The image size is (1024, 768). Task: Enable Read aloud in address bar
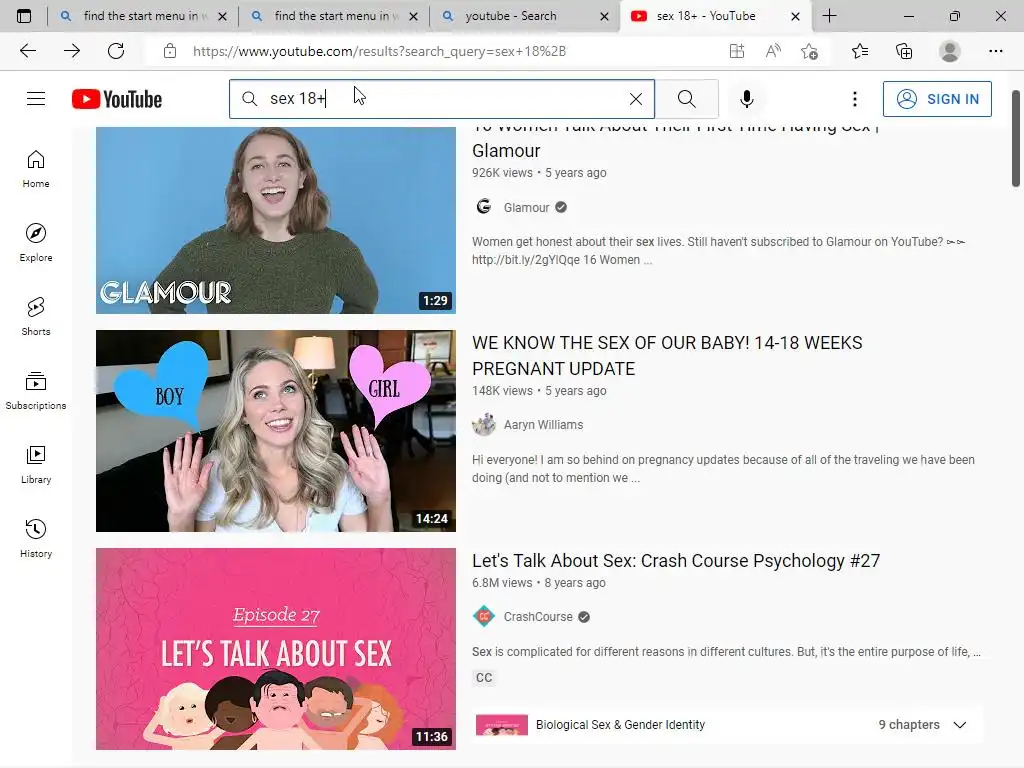773,51
